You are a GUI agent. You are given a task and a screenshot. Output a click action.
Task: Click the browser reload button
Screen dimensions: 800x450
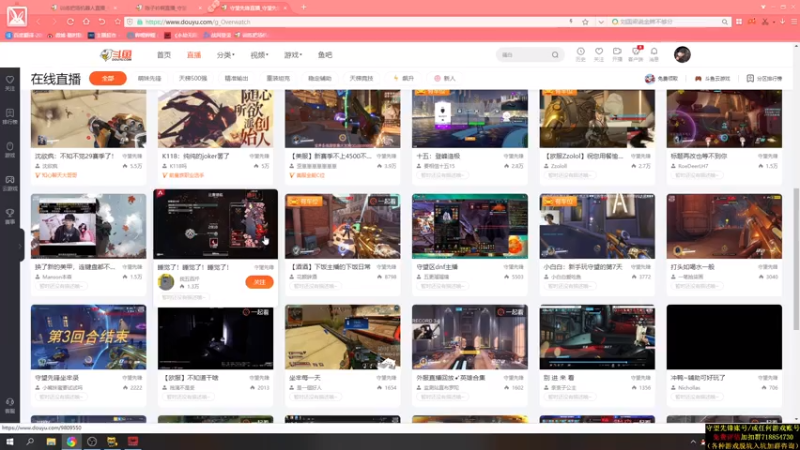tap(70, 22)
